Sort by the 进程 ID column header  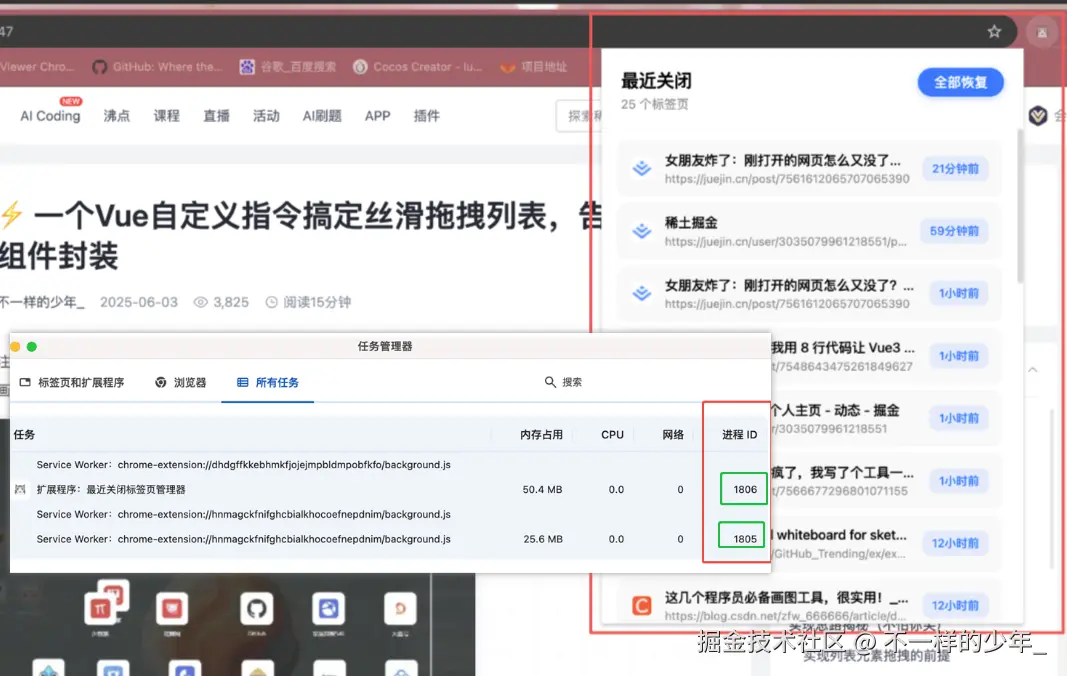coord(739,435)
